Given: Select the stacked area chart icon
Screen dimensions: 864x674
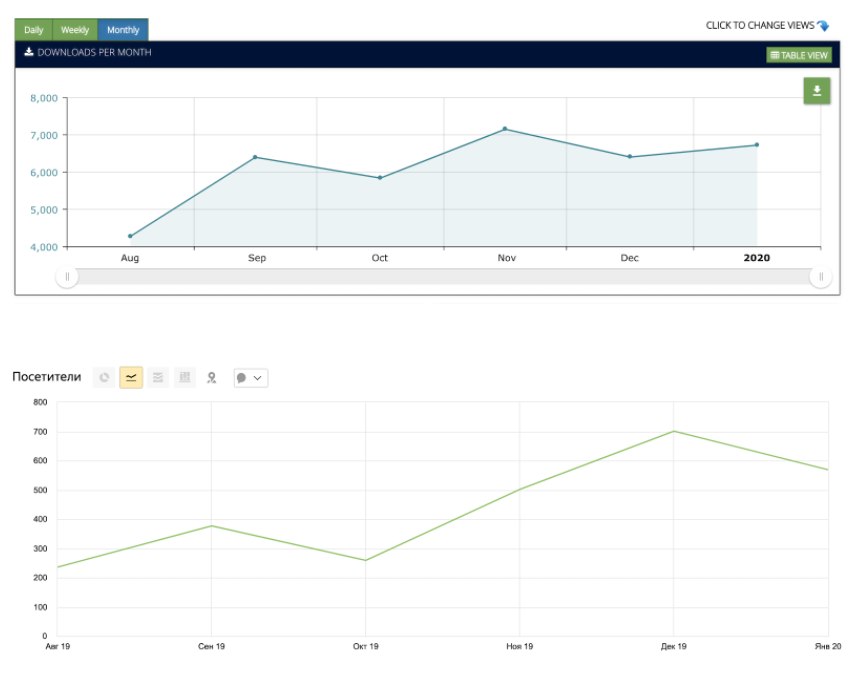Looking at the screenshot, I should click(158, 377).
